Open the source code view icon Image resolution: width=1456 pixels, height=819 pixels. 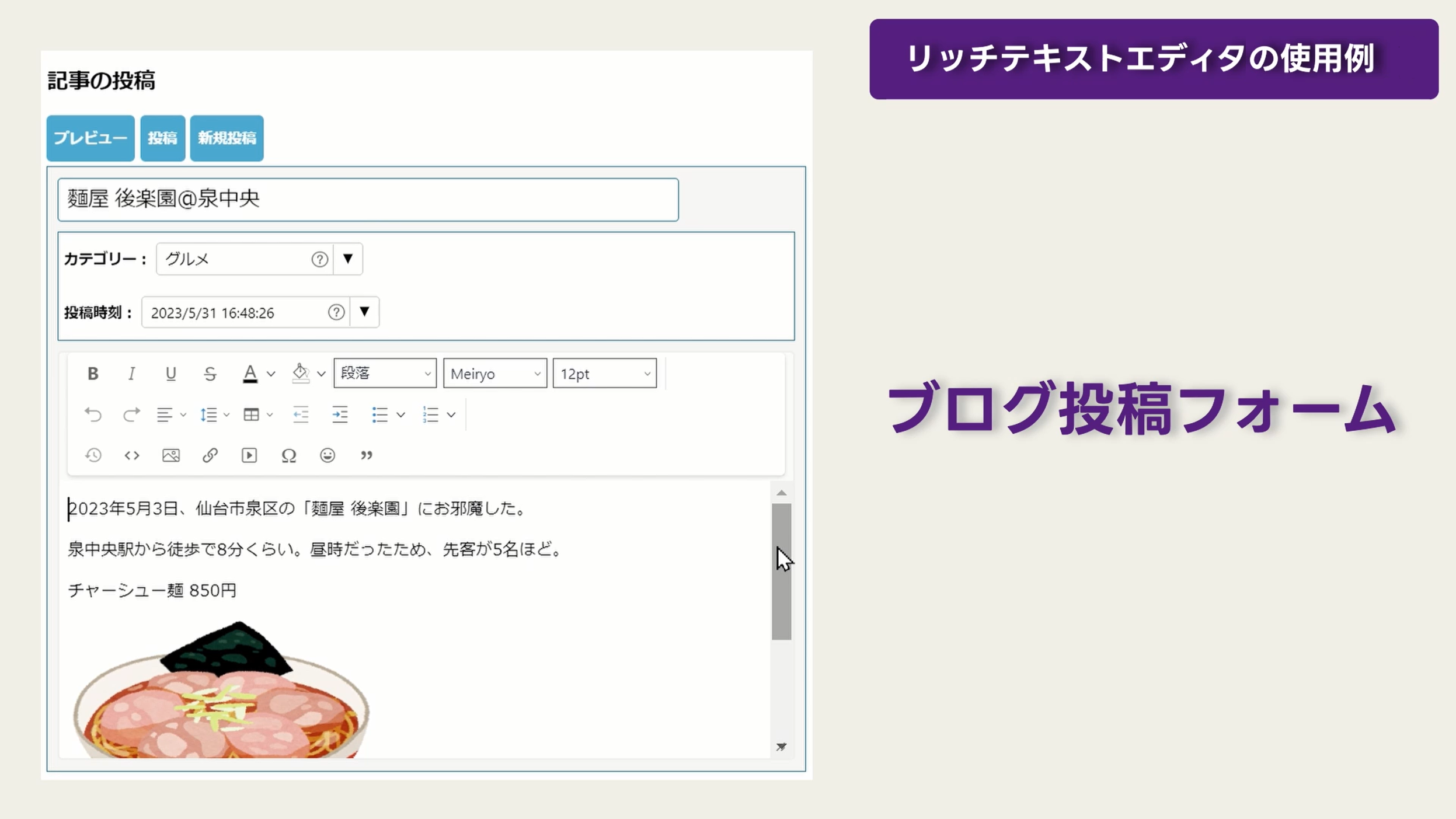[132, 455]
